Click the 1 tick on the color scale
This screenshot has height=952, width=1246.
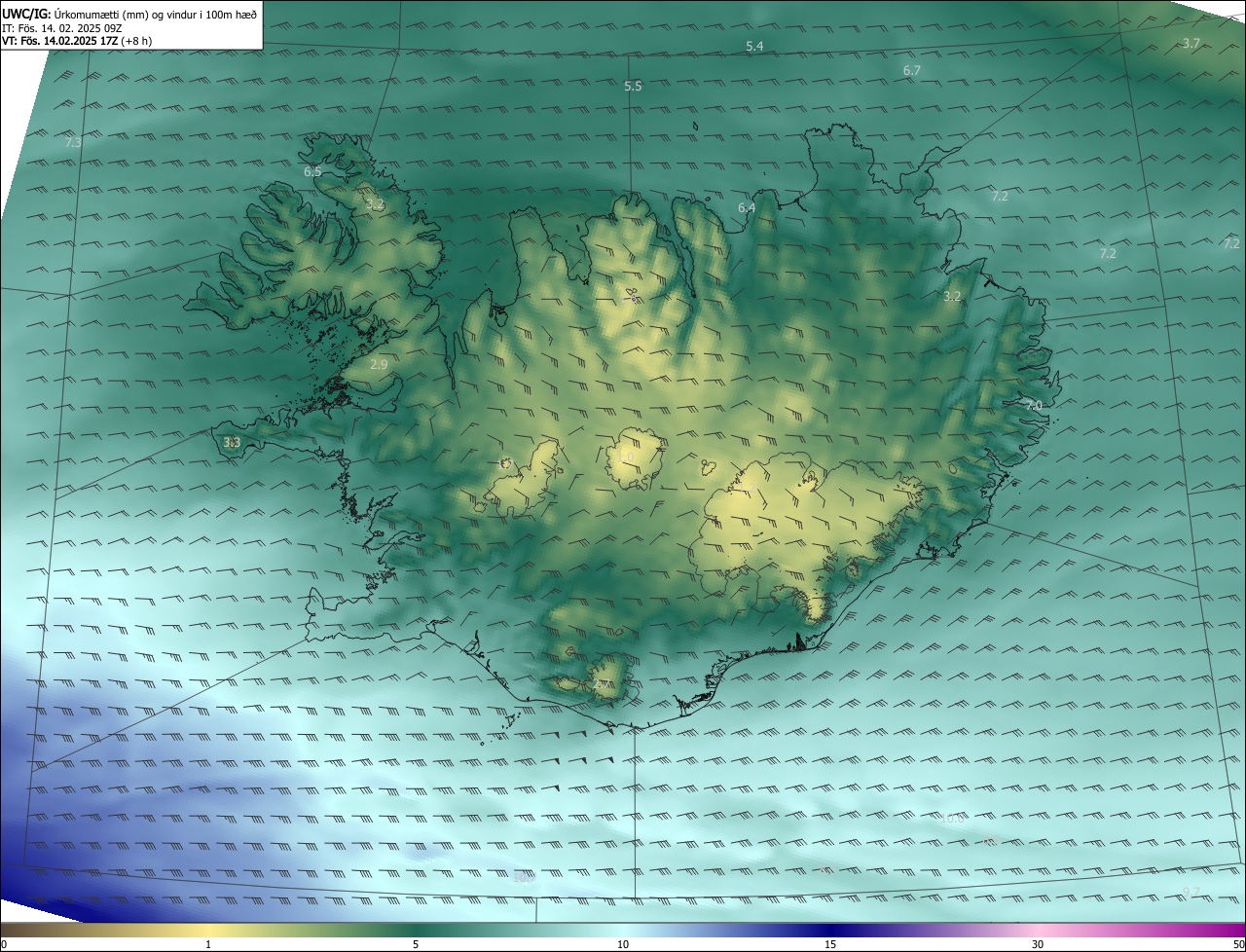208,944
